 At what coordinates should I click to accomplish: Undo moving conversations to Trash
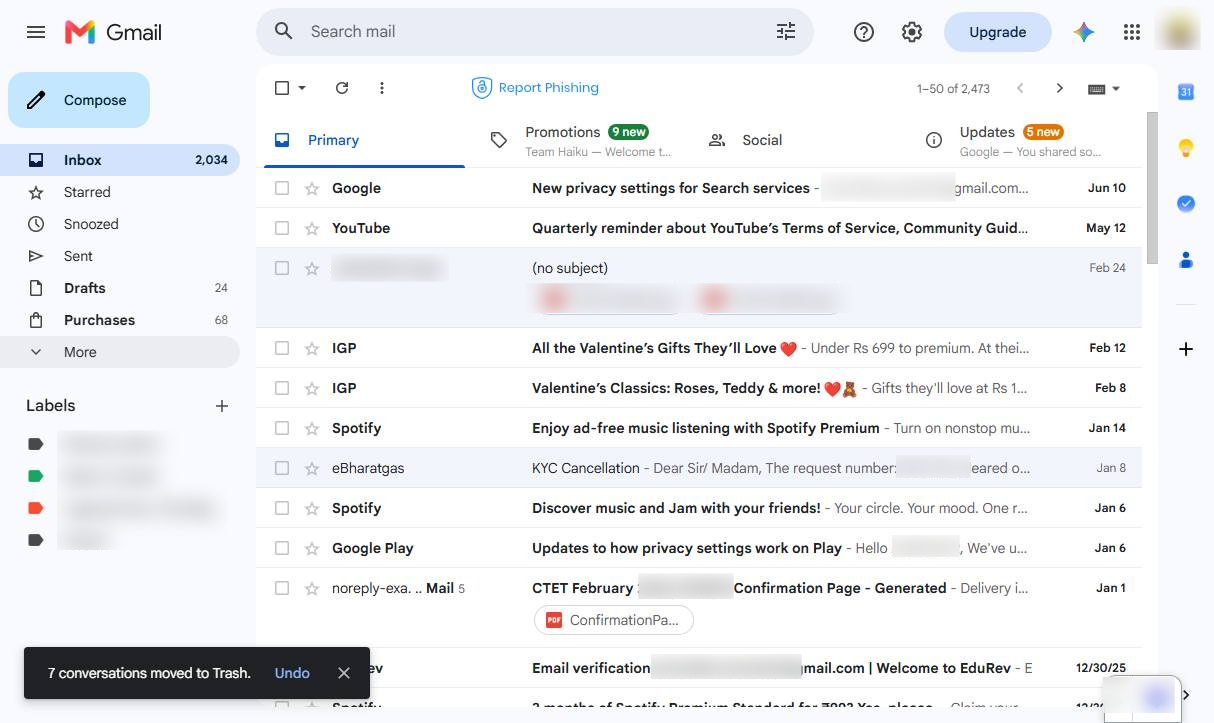(x=292, y=673)
